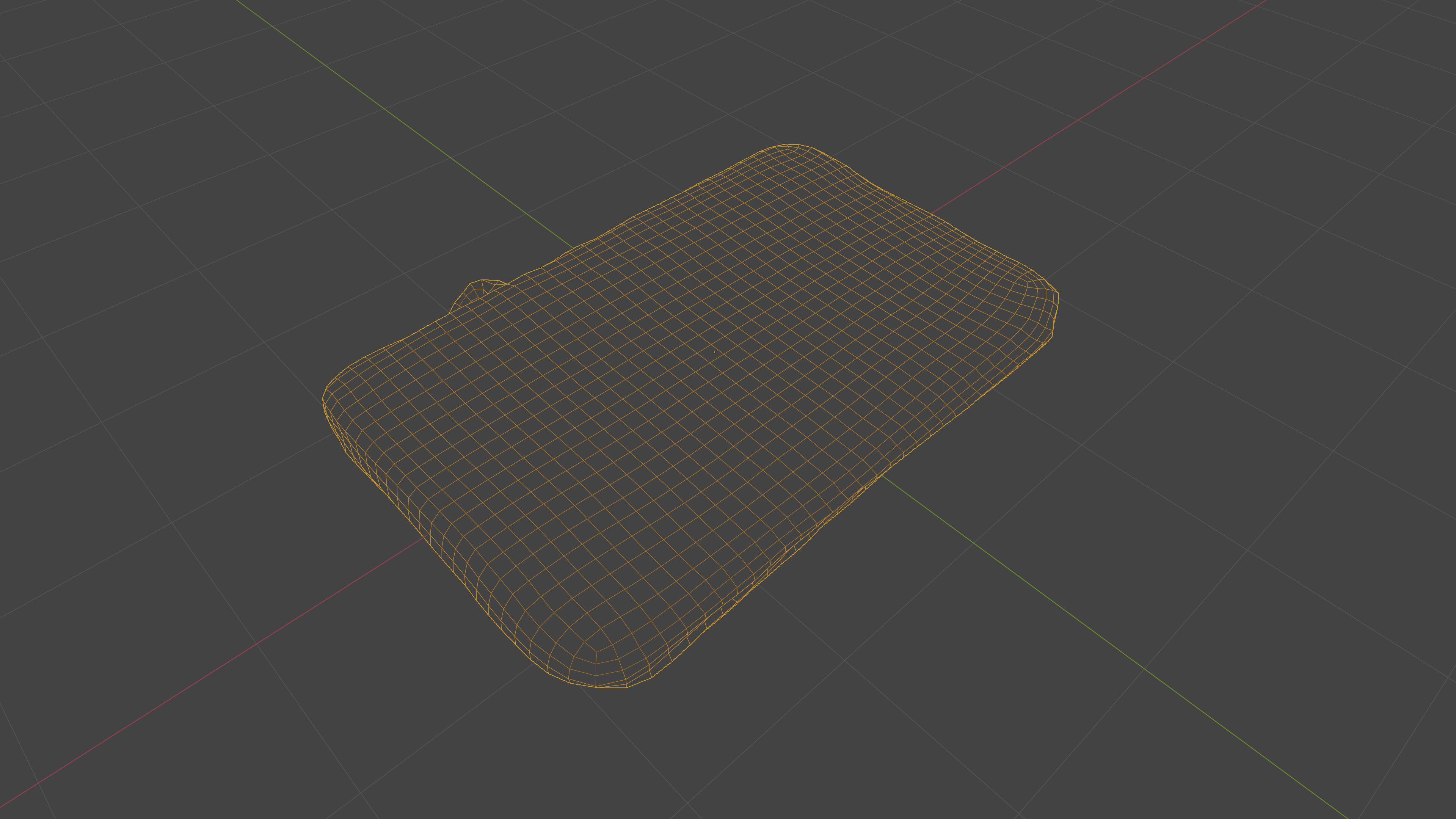
Task: Click the small orange origin dot on mesh
Action: [x=714, y=352]
